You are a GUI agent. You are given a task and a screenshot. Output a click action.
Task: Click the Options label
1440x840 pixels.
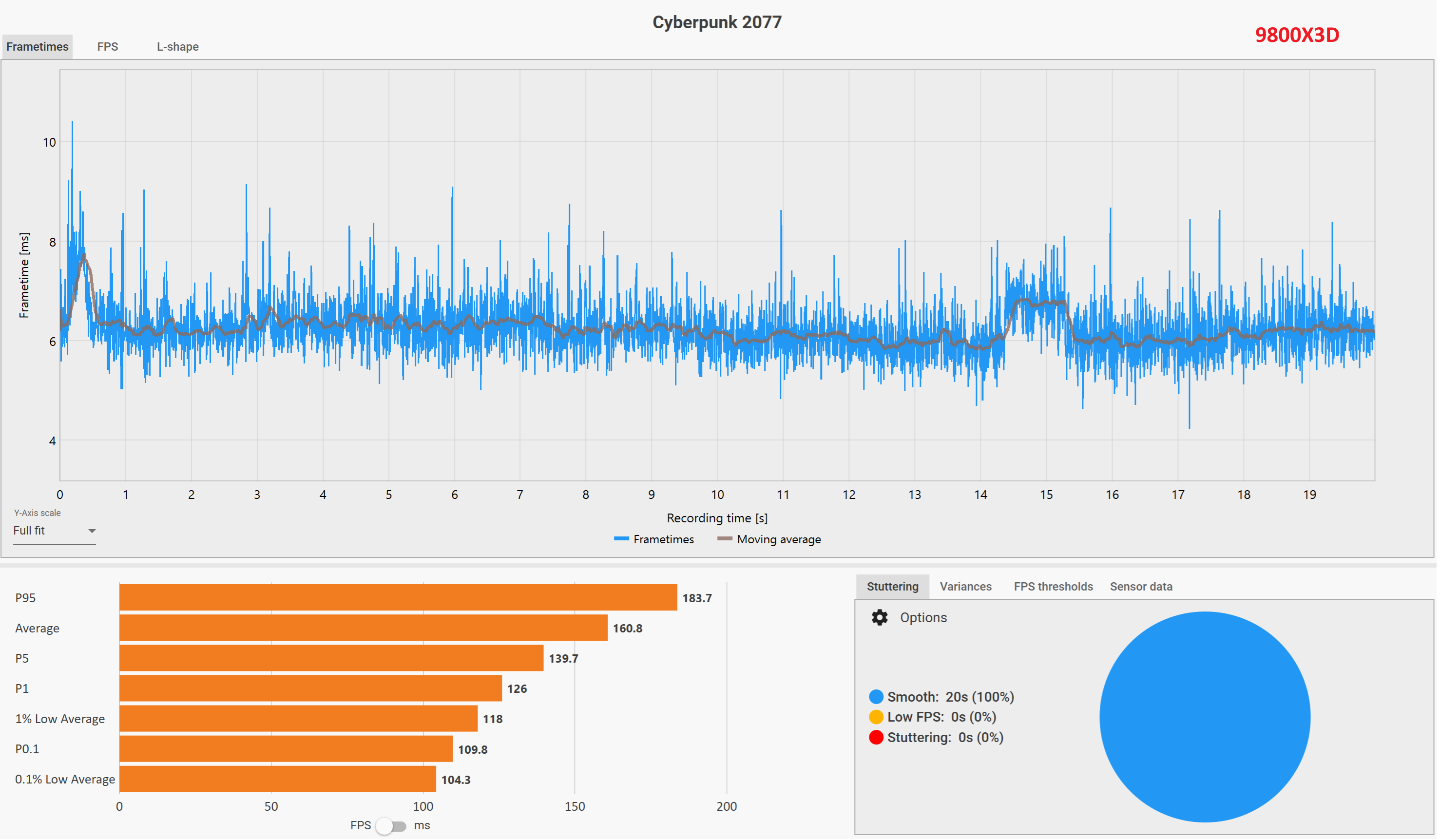pos(925,619)
